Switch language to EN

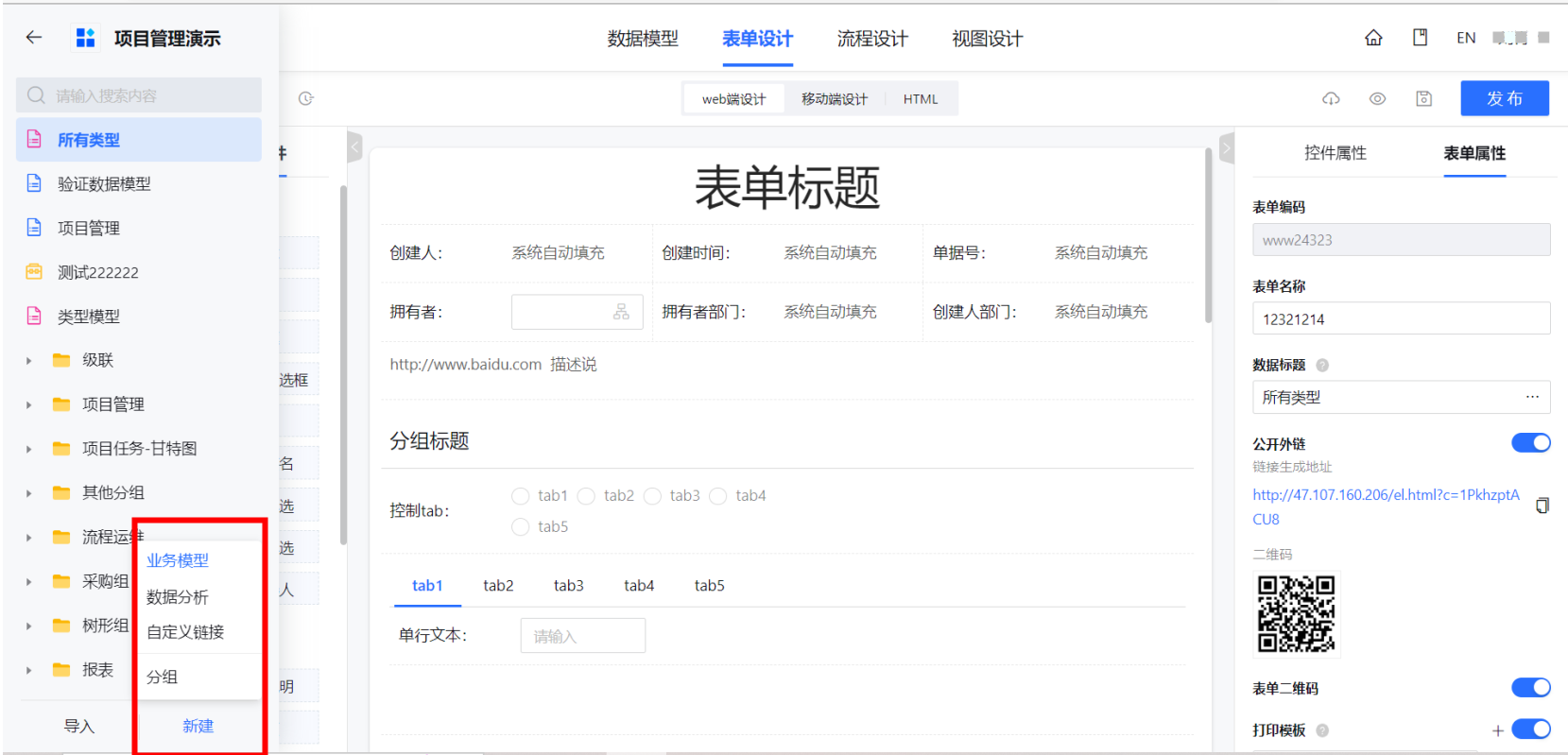(1466, 38)
